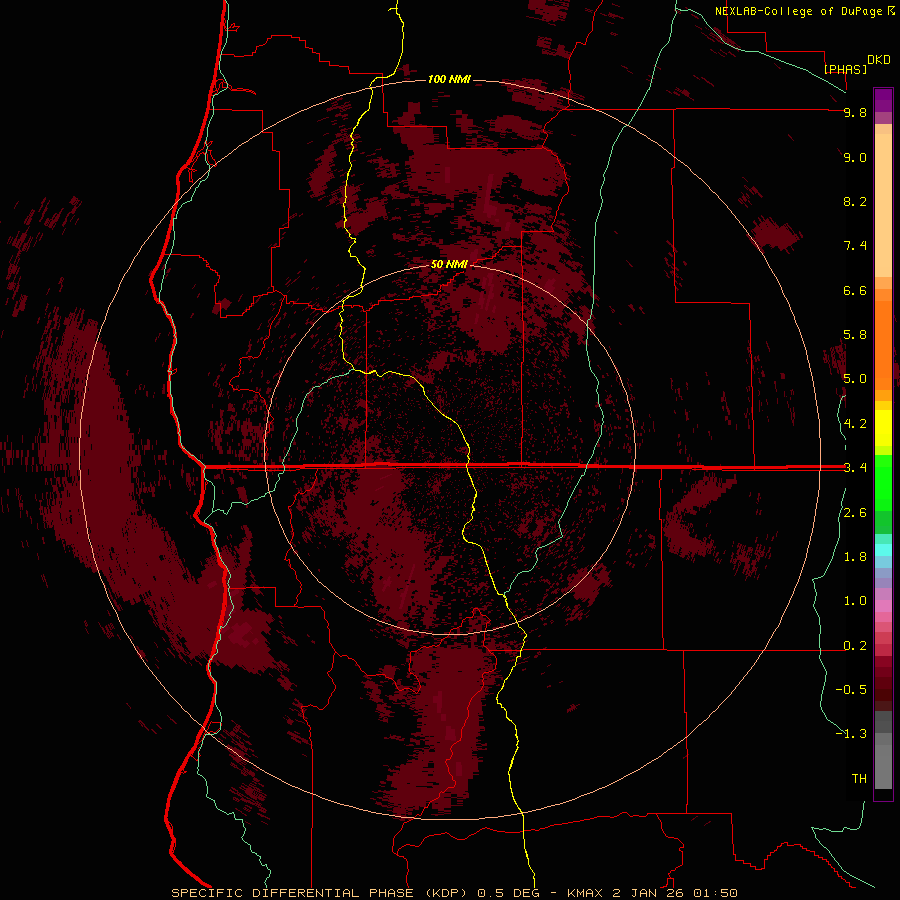This screenshot has height=900, width=900.
Task: Click the 0.5 DEG elevation text
Action: pos(511,893)
